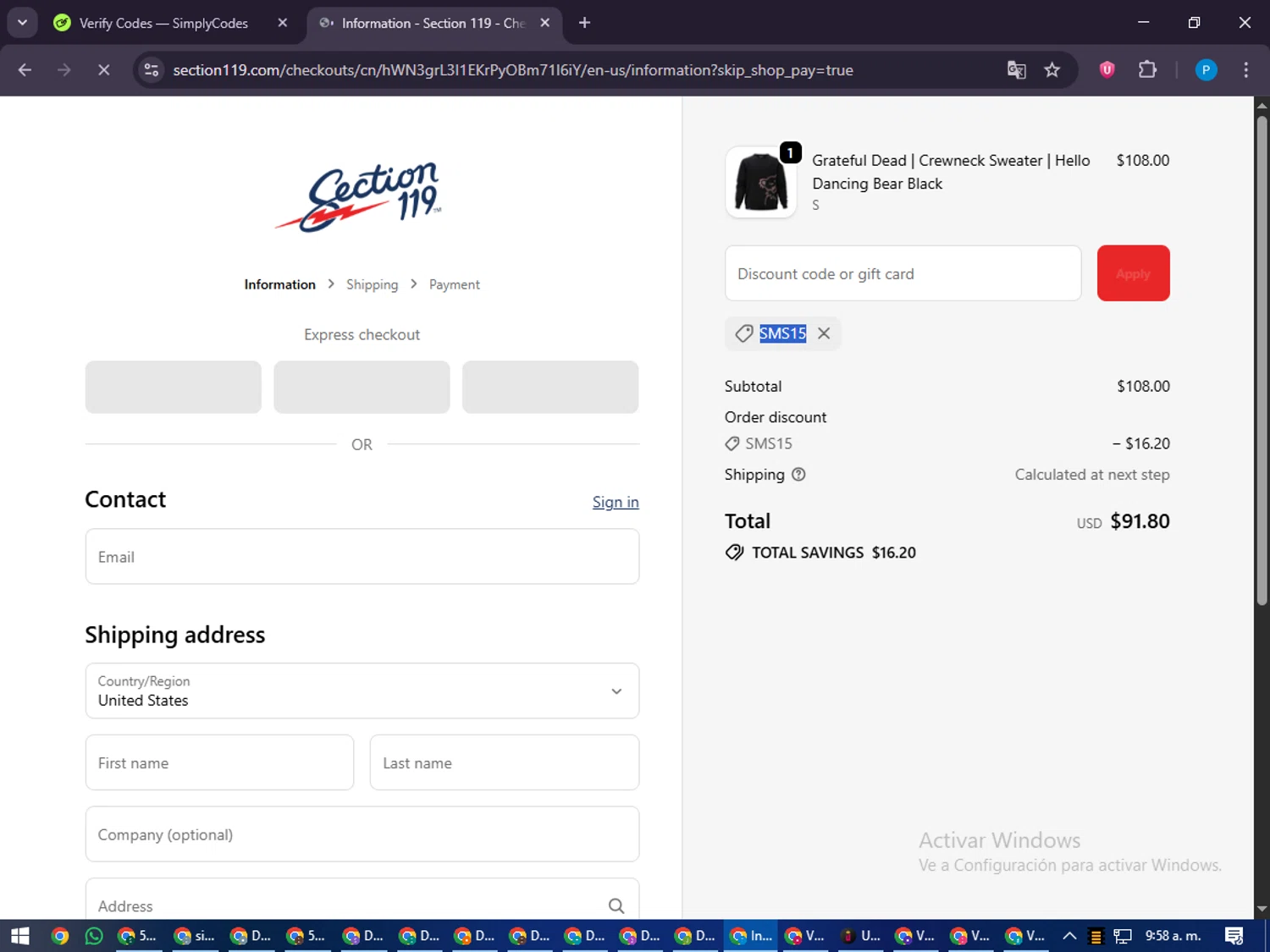Select the Information breadcrumb step
This screenshot has height=952, width=1270.
click(279, 284)
